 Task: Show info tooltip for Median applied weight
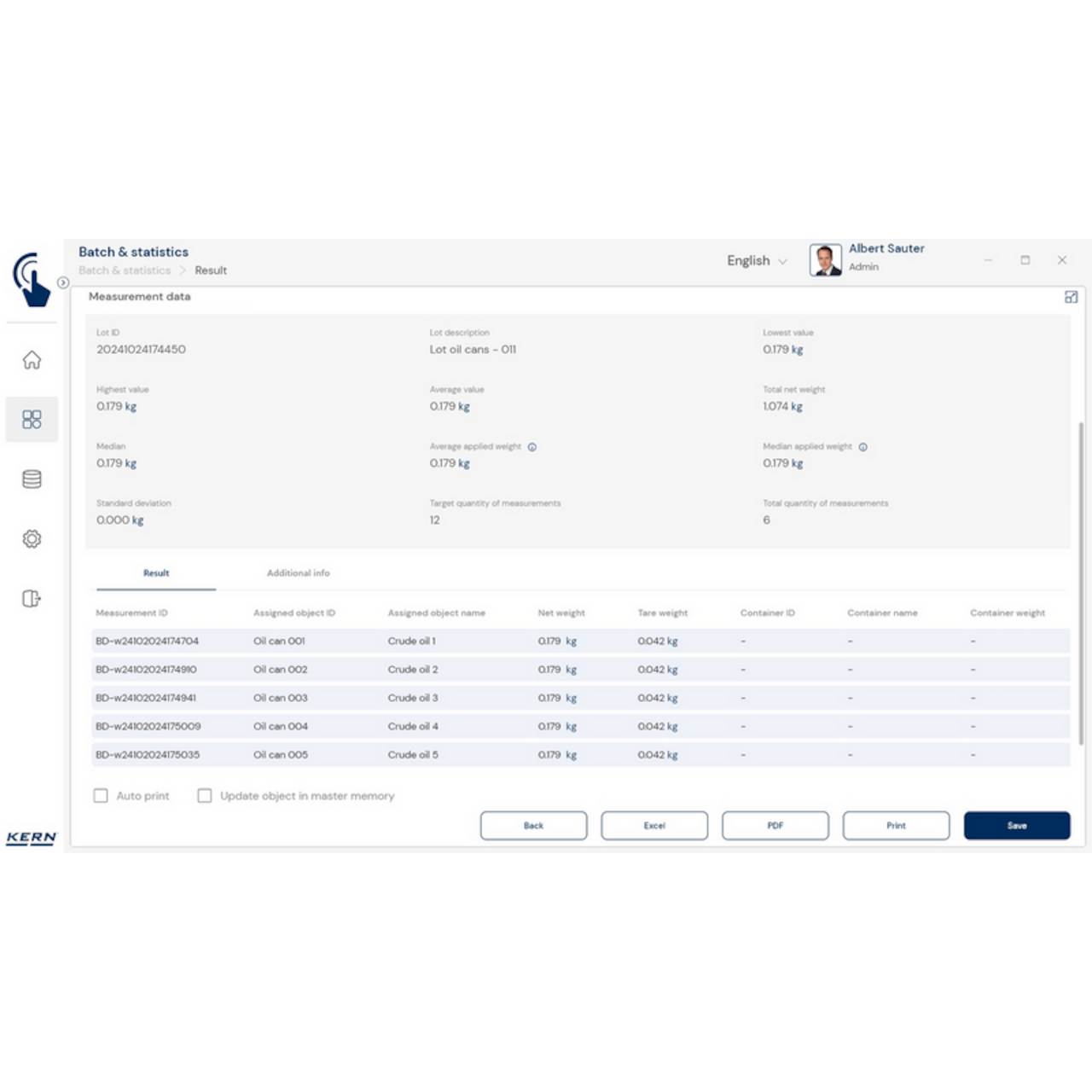(x=863, y=446)
